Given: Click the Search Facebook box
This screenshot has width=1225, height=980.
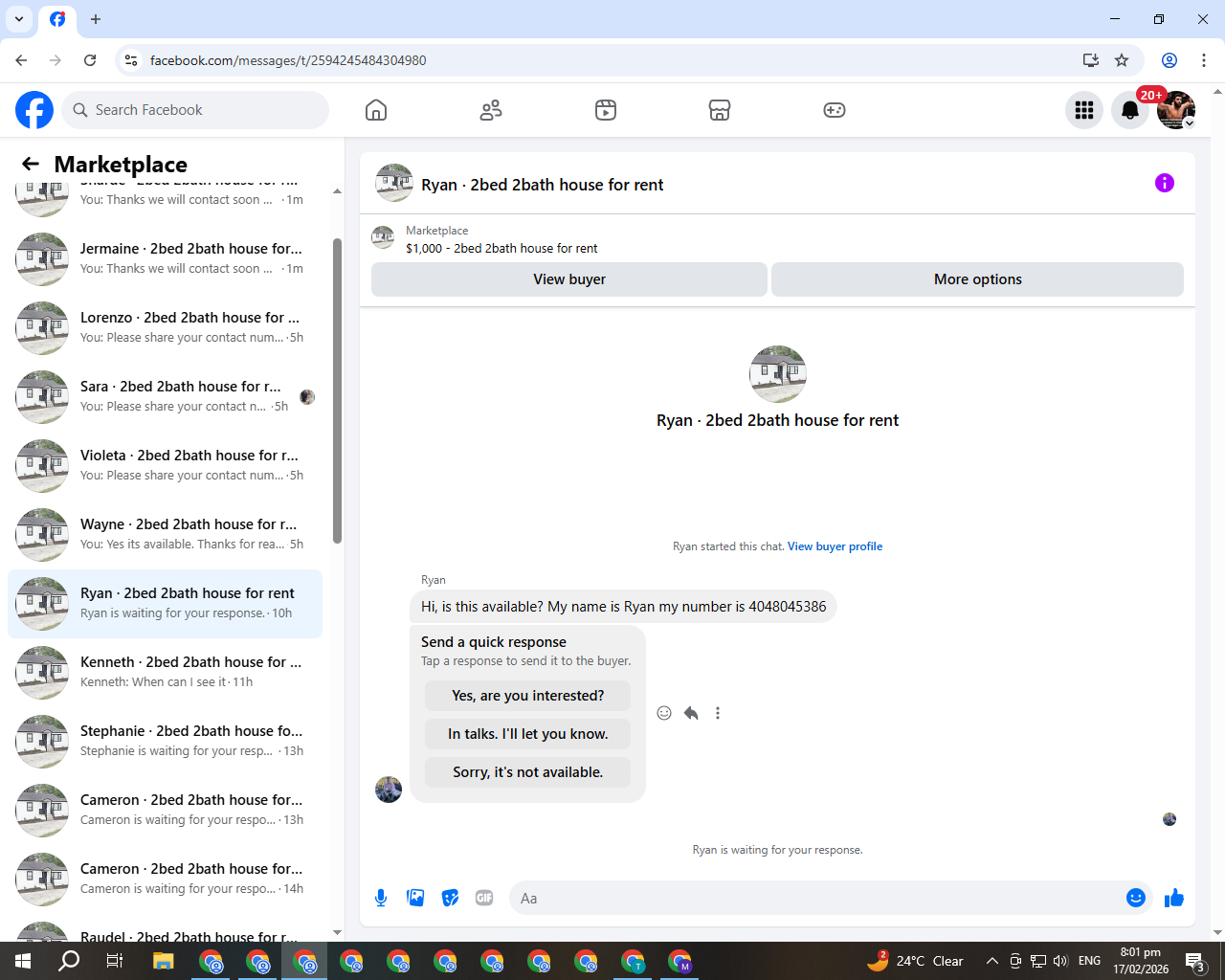Looking at the screenshot, I should click(195, 110).
